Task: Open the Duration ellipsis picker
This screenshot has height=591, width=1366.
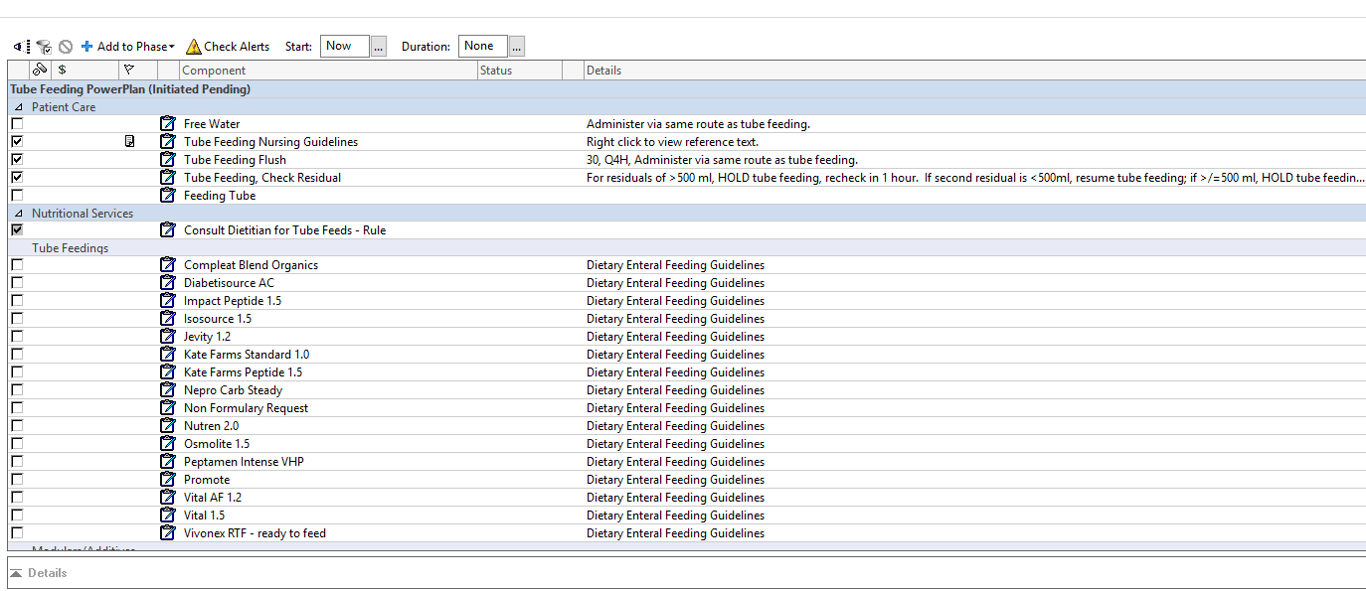Action: click(x=516, y=46)
